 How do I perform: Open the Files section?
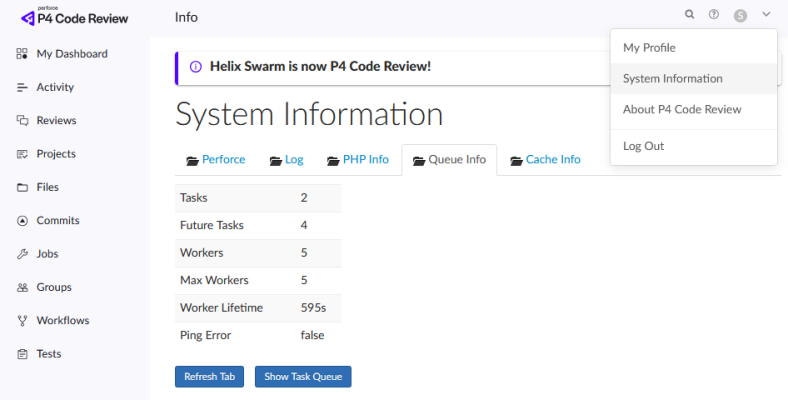coord(47,187)
